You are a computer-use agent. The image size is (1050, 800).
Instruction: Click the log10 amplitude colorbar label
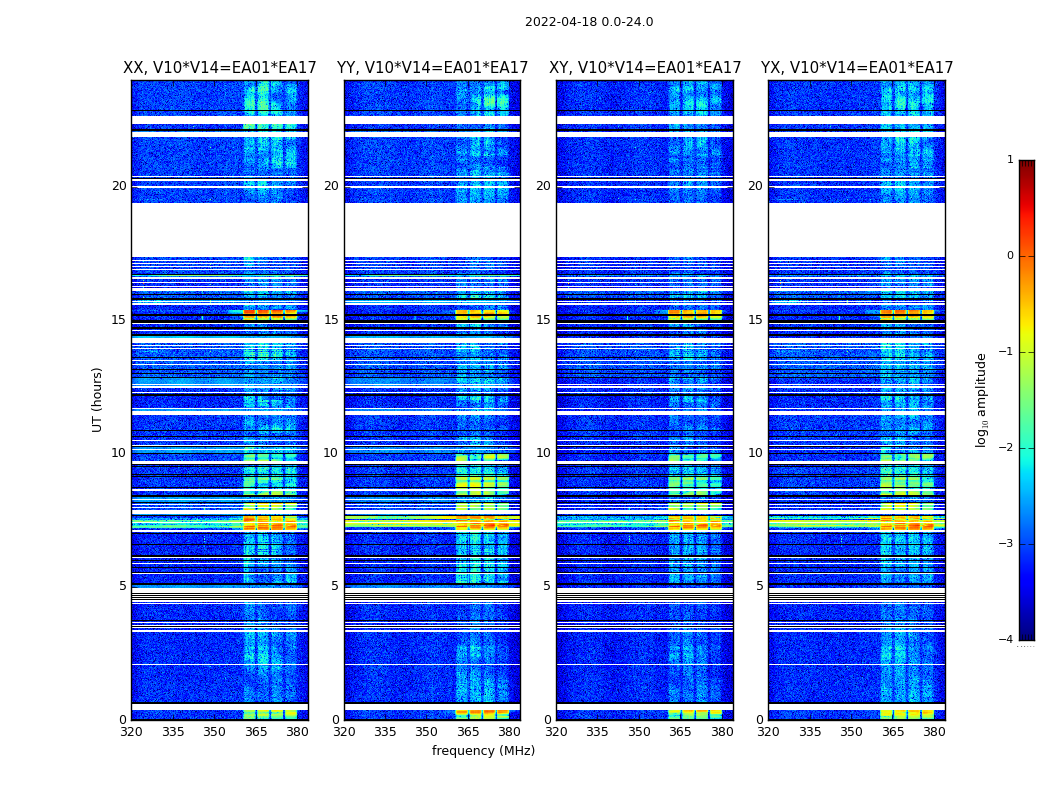coord(981,400)
